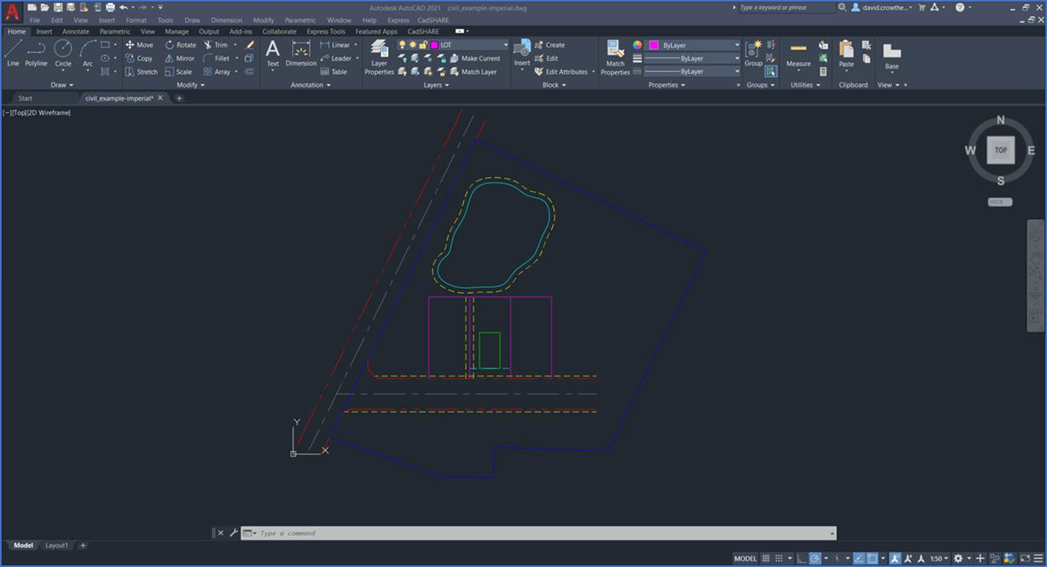Screen dimensions: 1049x567
Task: Click the Measure utility
Action: (x=798, y=53)
